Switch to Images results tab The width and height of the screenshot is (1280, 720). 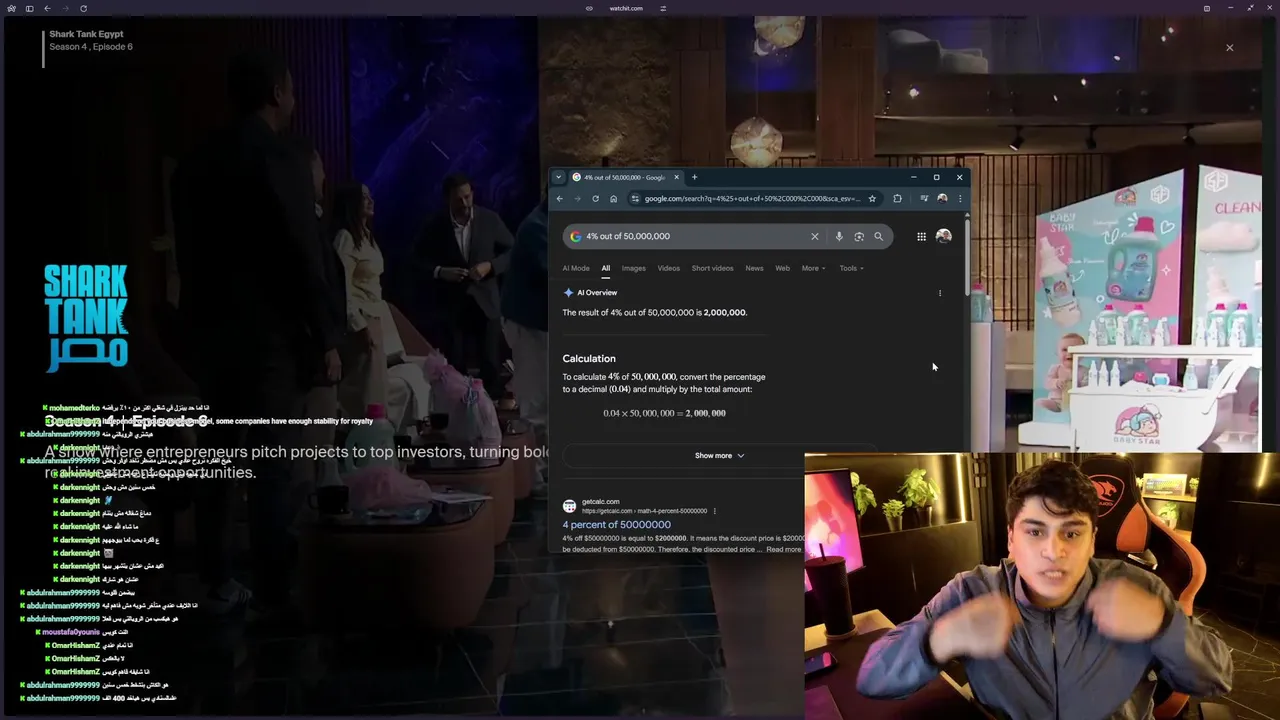tap(633, 268)
